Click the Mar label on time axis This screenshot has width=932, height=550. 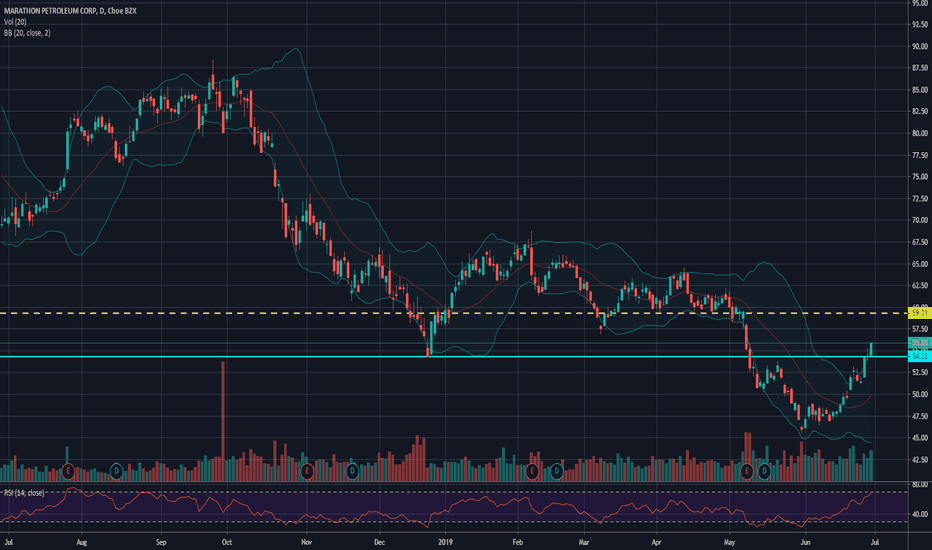tap(584, 542)
